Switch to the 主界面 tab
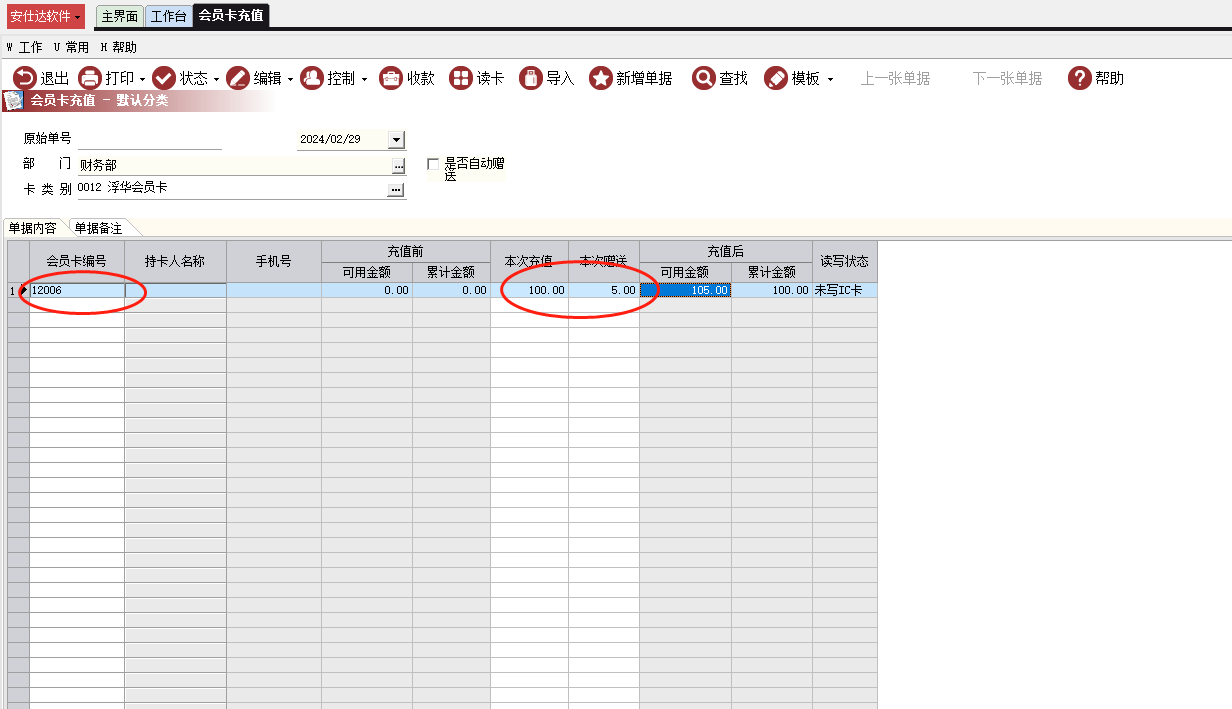The height and width of the screenshot is (709, 1232). click(120, 17)
